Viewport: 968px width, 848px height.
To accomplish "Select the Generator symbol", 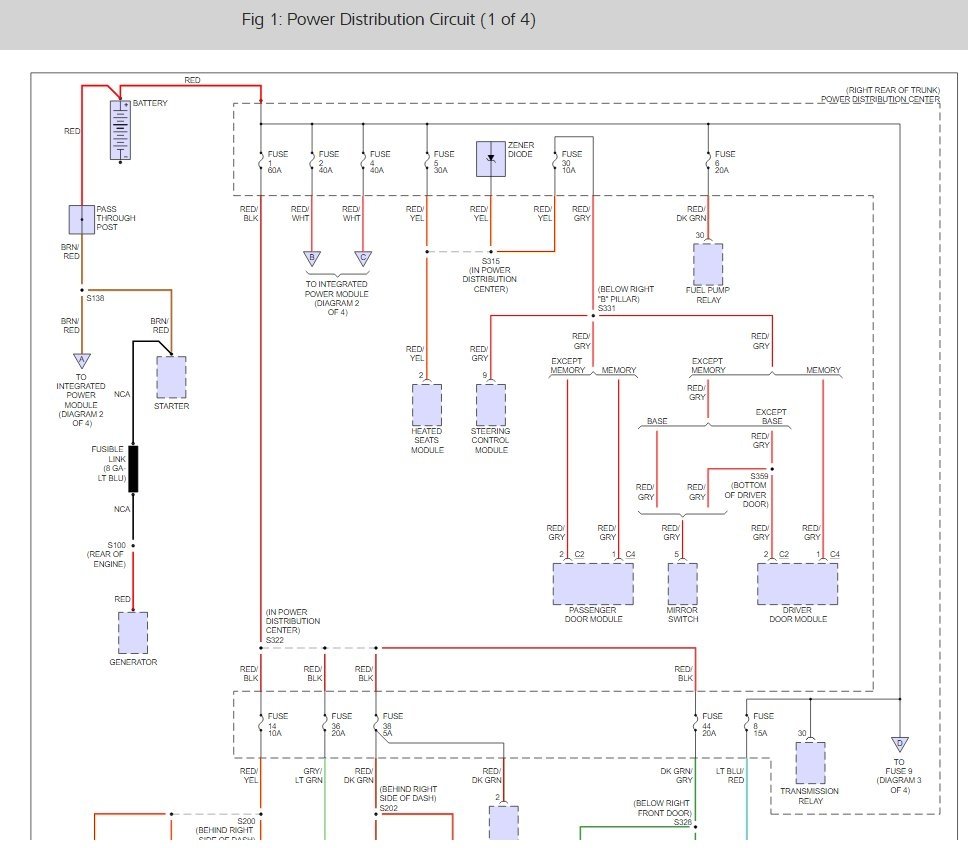I will tap(132, 632).
